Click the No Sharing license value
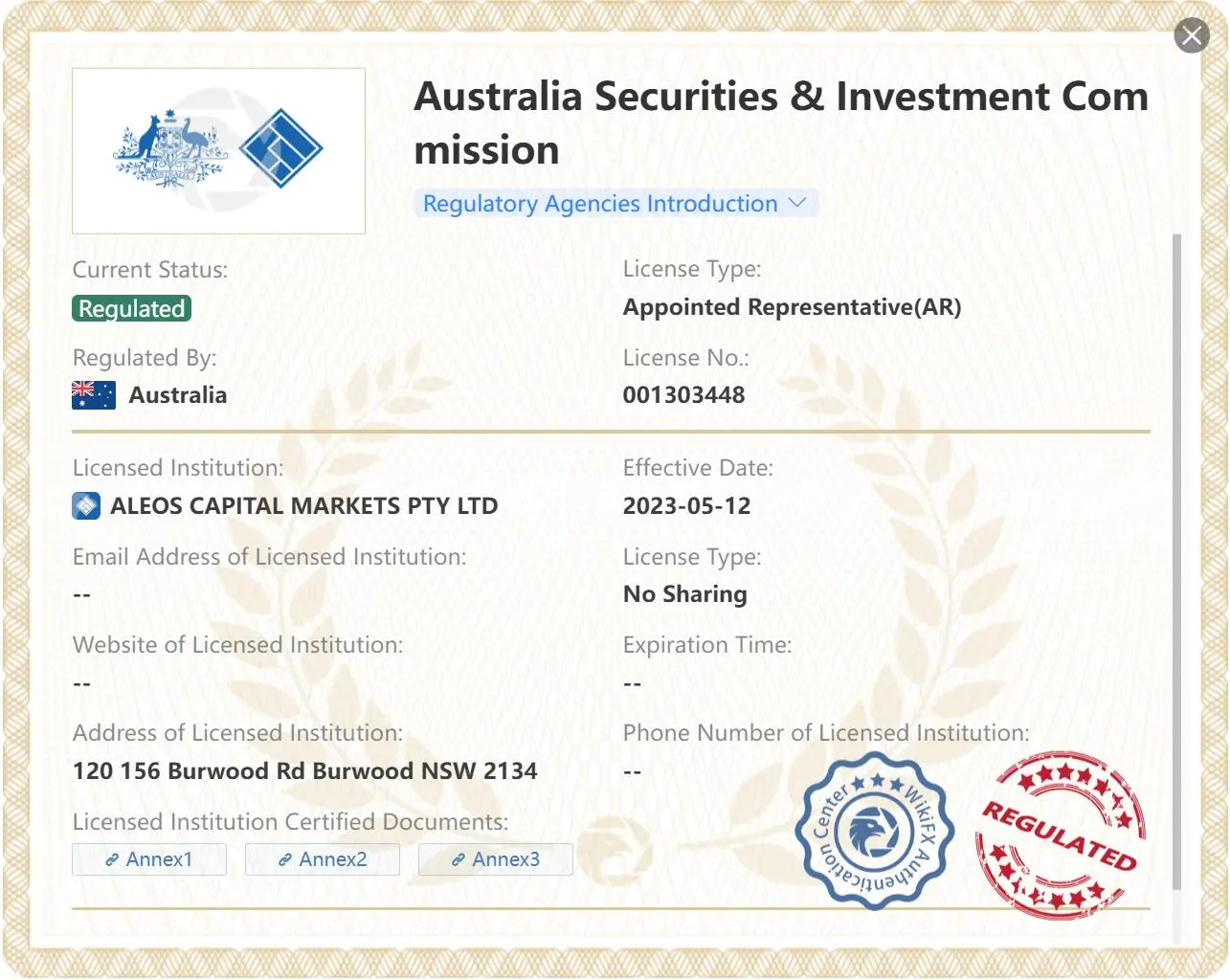This screenshot has width=1230, height=980. (685, 594)
